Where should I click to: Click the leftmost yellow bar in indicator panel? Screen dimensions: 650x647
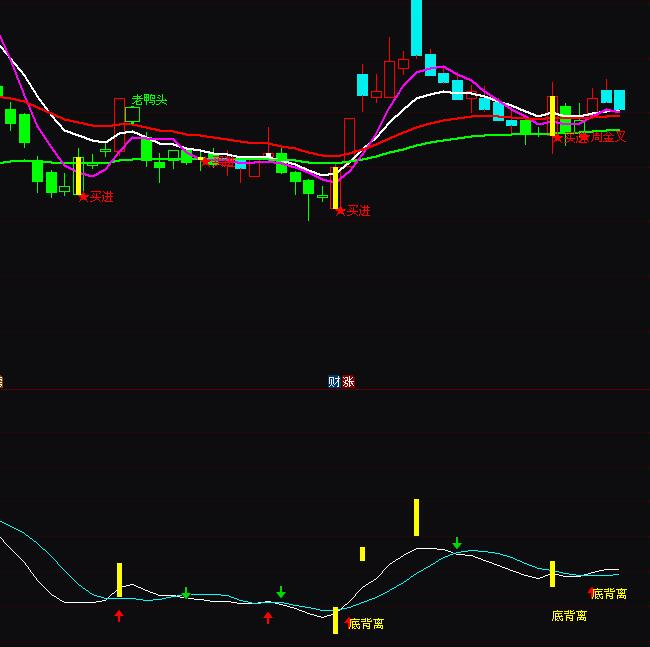click(119, 580)
